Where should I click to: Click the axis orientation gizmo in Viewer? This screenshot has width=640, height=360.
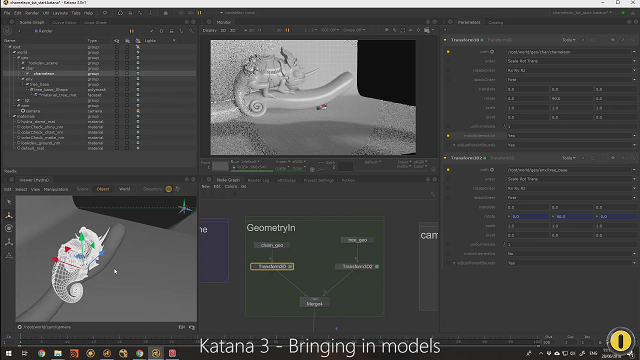click(184, 207)
